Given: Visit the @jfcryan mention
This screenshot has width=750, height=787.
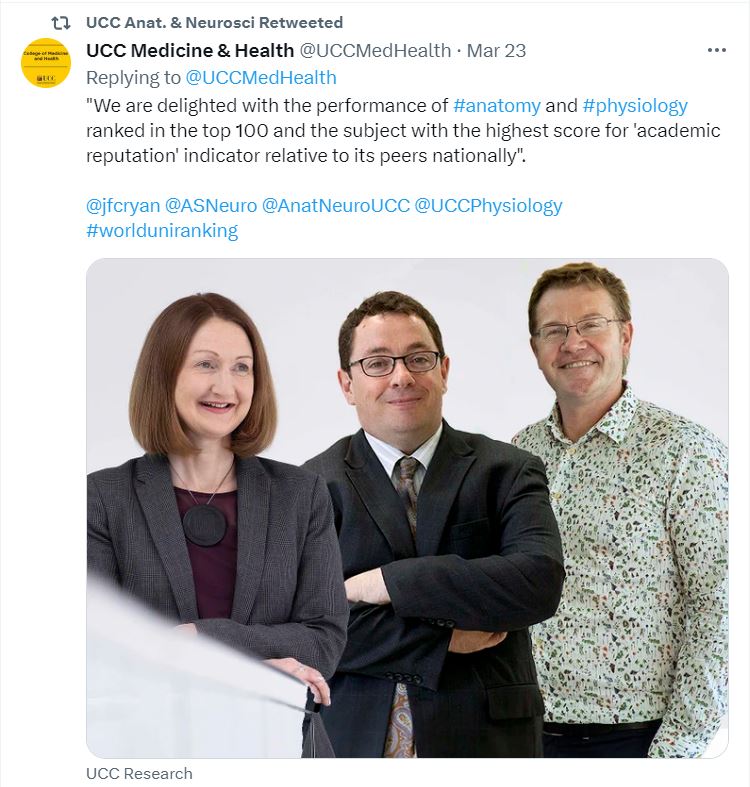Looking at the screenshot, I should (x=123, y=206).
